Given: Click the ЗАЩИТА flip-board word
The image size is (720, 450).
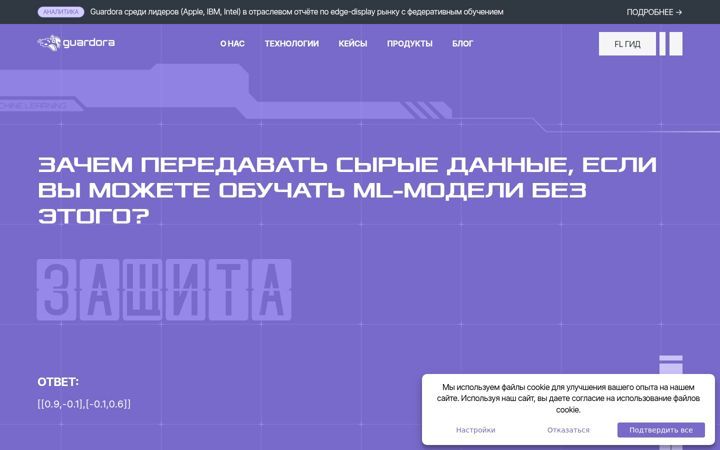Looking at the screenshot, I should (164, 290).
